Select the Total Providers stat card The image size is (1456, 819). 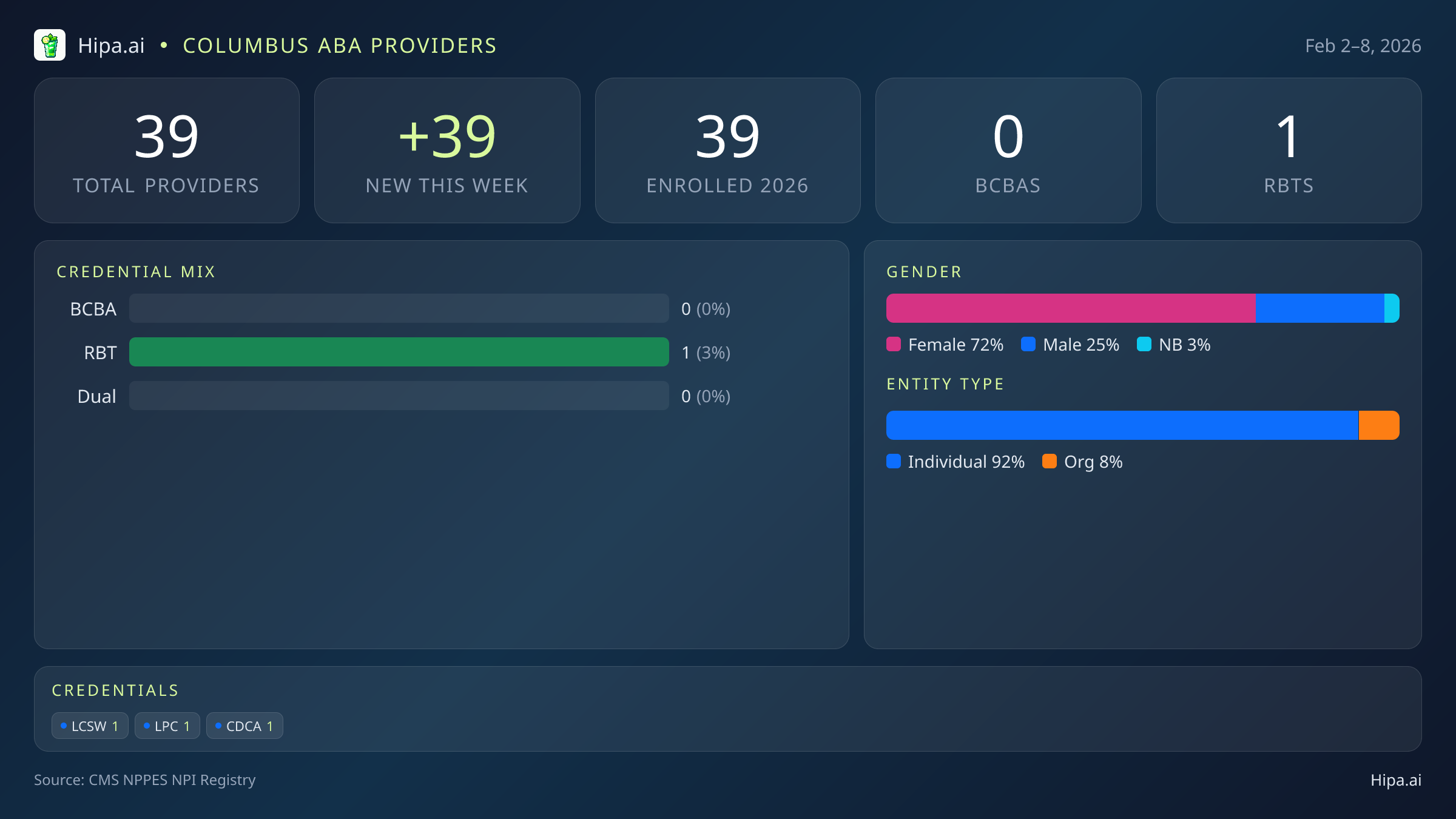pyautogui.click(x=167, y=149)
